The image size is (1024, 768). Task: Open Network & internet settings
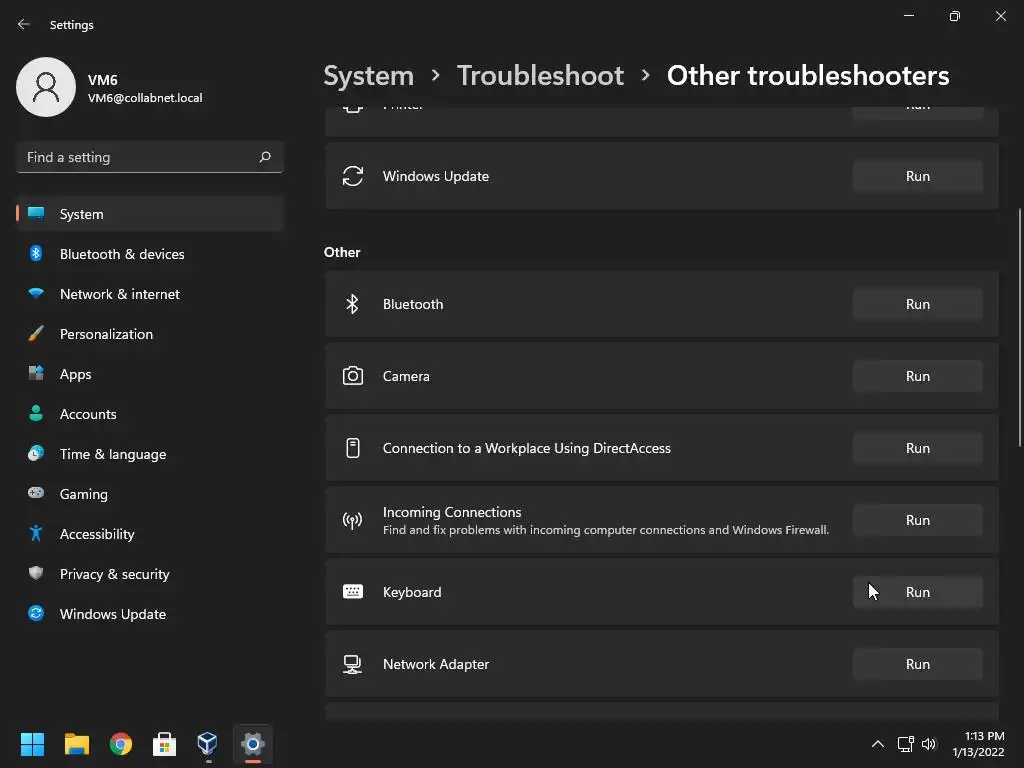click(150, 294)
